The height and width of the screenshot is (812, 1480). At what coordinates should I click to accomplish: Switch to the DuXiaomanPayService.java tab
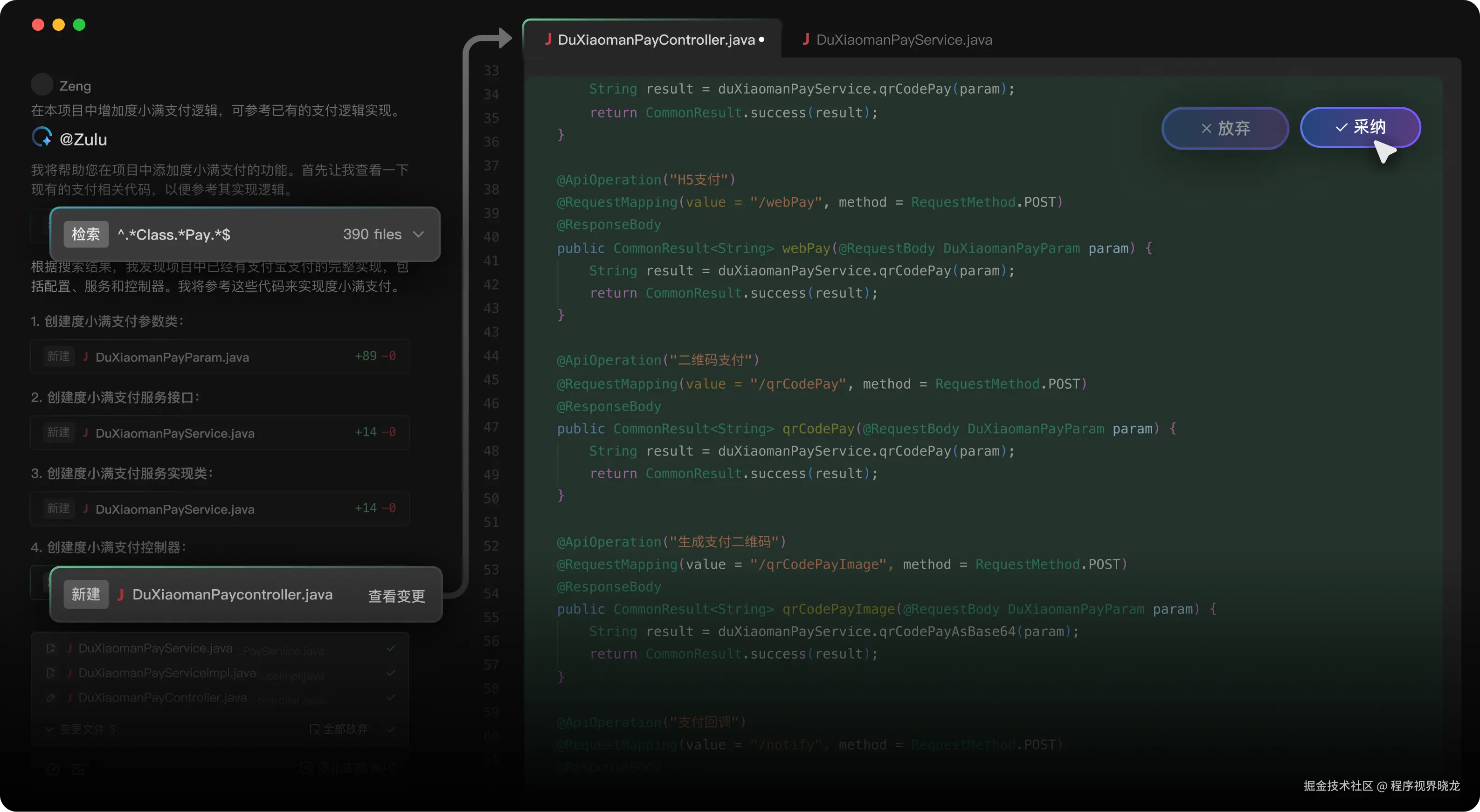point(903,40)
